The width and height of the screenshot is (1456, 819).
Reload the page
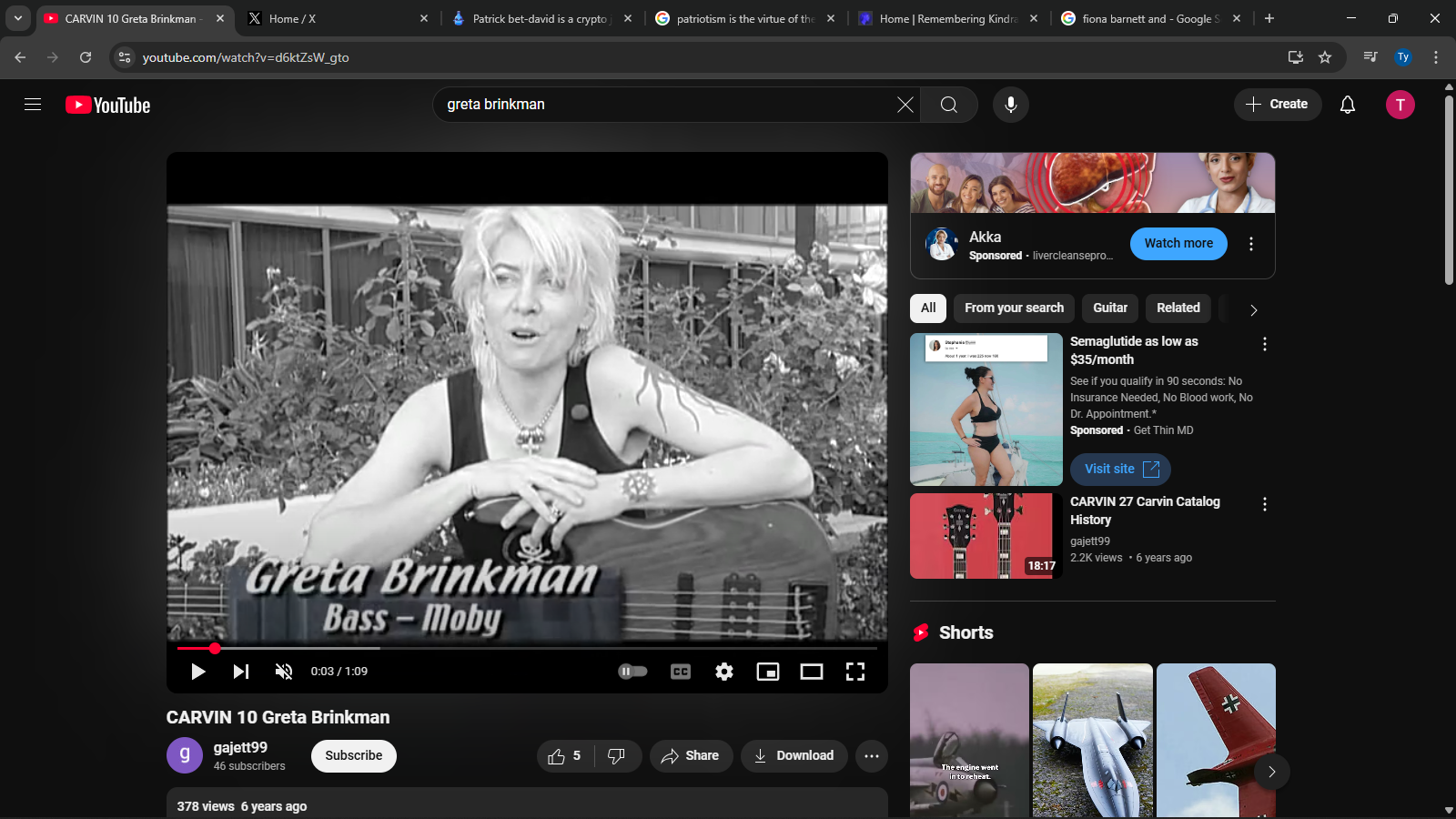tap(86, 57)
